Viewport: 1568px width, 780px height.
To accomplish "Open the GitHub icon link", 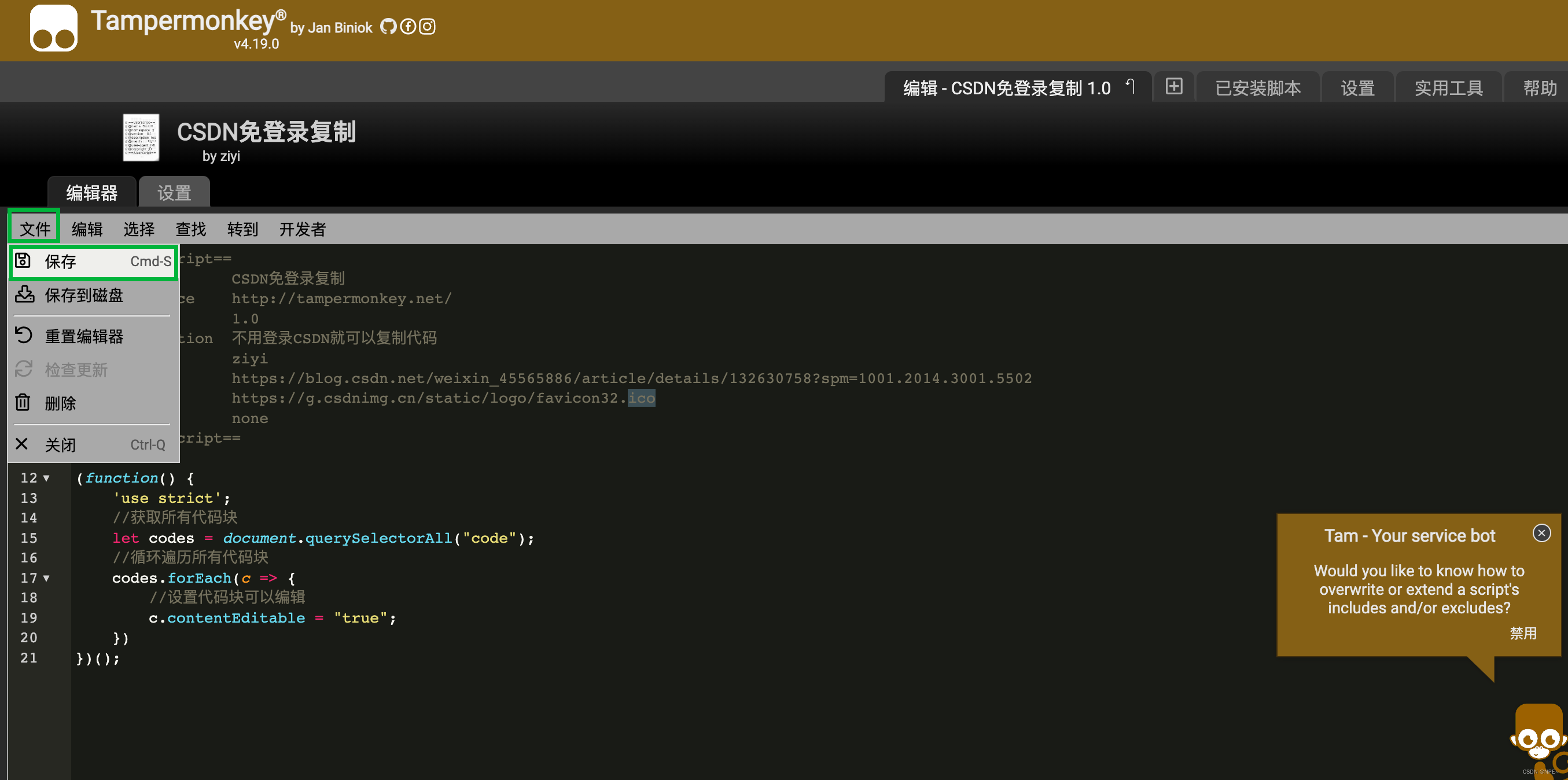I will 388,27.
